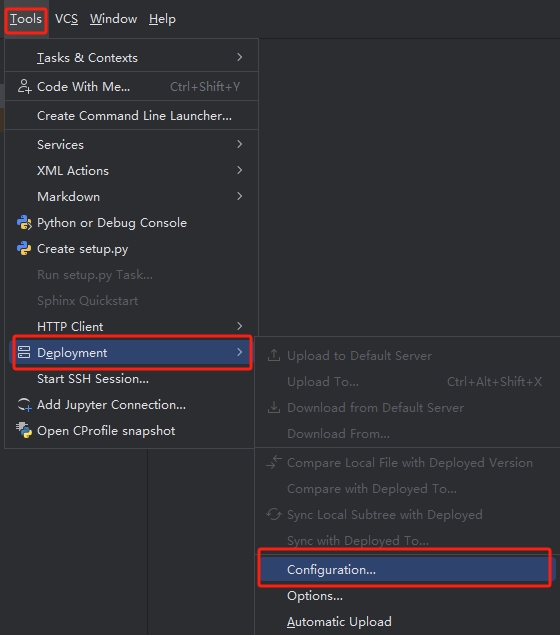The height and width of the screenshot is (635, 560).
Task: Select Configuration... in Deployment submenu
Action: tap(407, 569)
